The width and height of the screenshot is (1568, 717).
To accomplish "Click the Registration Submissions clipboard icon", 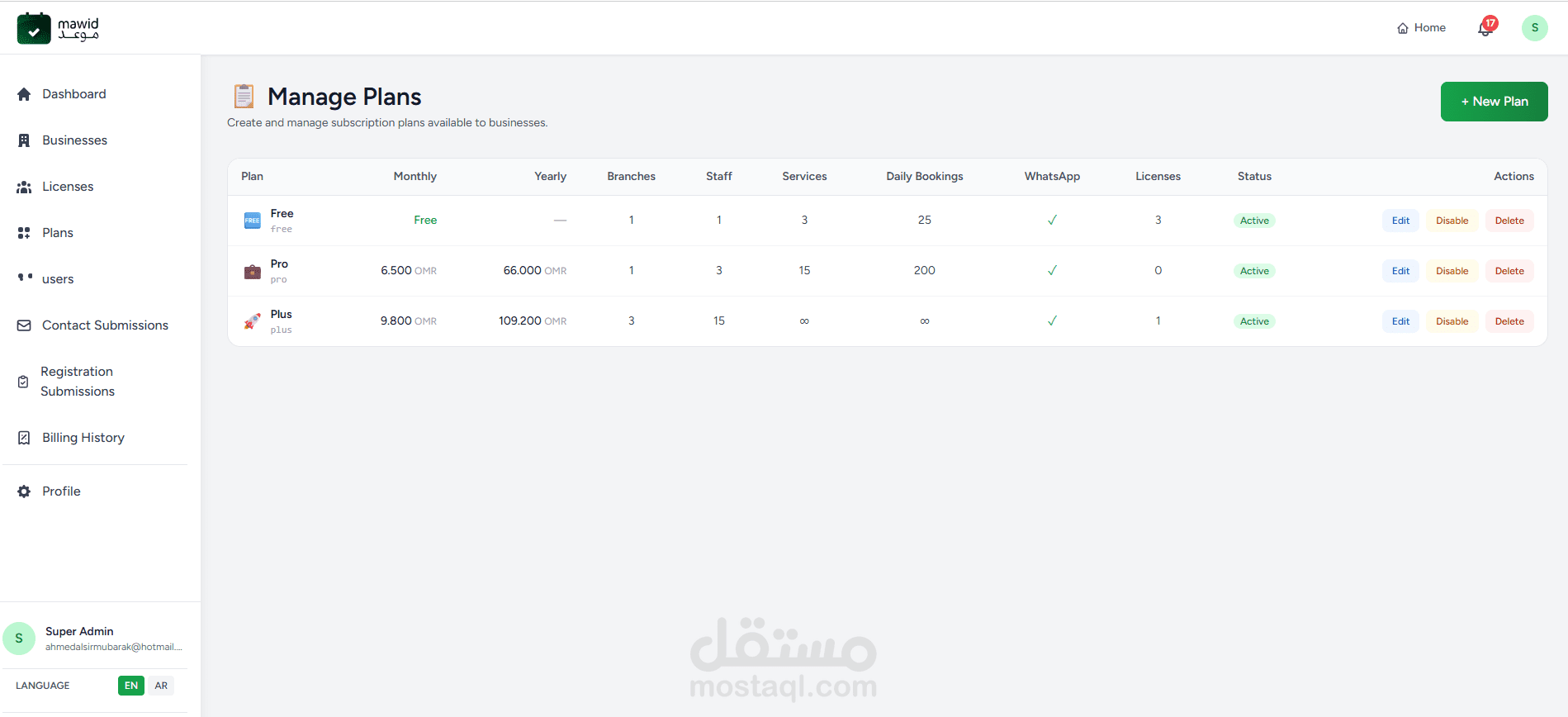I will tap(23, 382).
